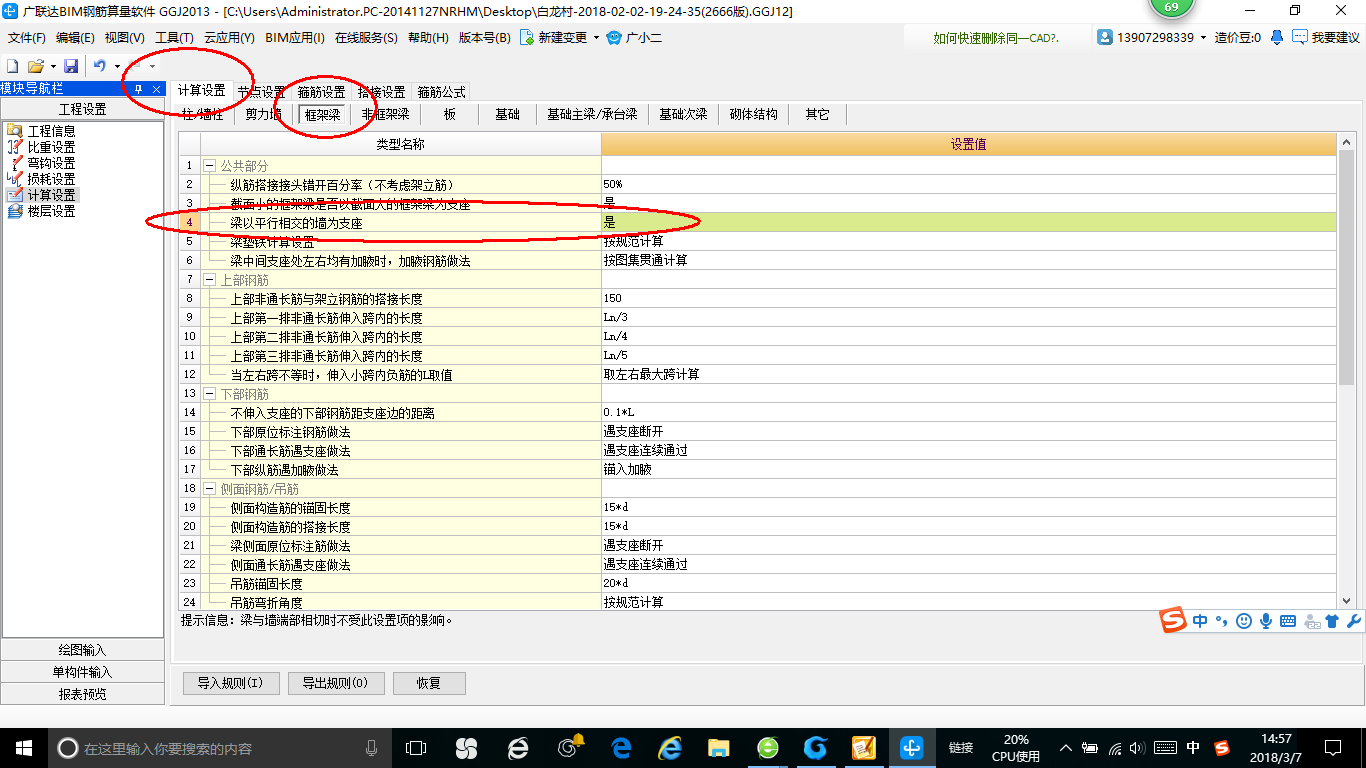
Task: Click the New file toolbar icon
Action: (x=13, y=66)
